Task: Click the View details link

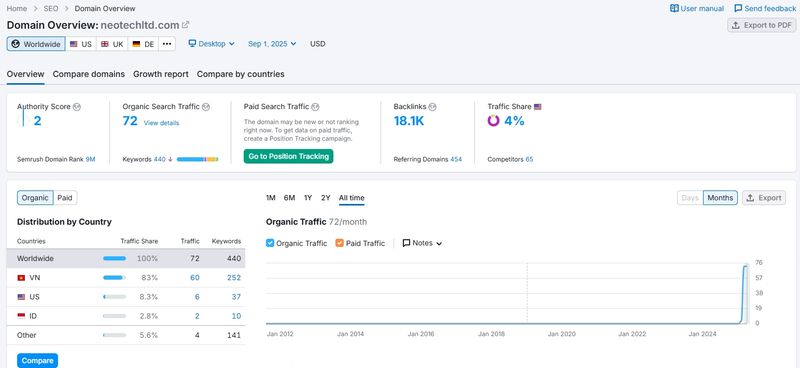Action: [161, 123]
